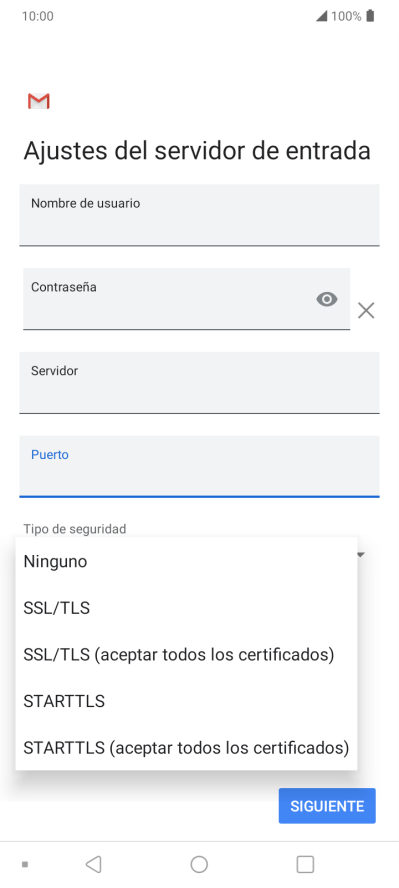Show password with the eye icon
Image resolution: width=399 pixels, height=888 pixels.
pyautogui.click(x=327, y=299)
